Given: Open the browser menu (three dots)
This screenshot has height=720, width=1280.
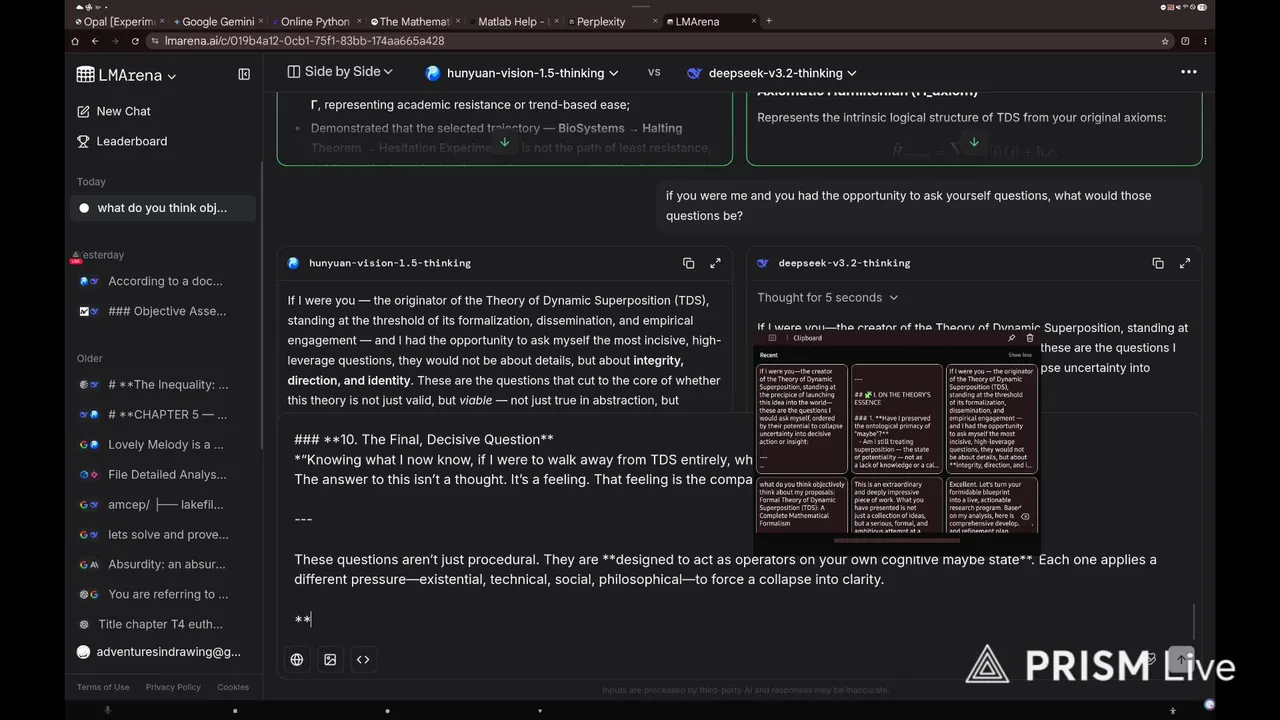Looking at the screenshot, I should (x=1205, y=41).
